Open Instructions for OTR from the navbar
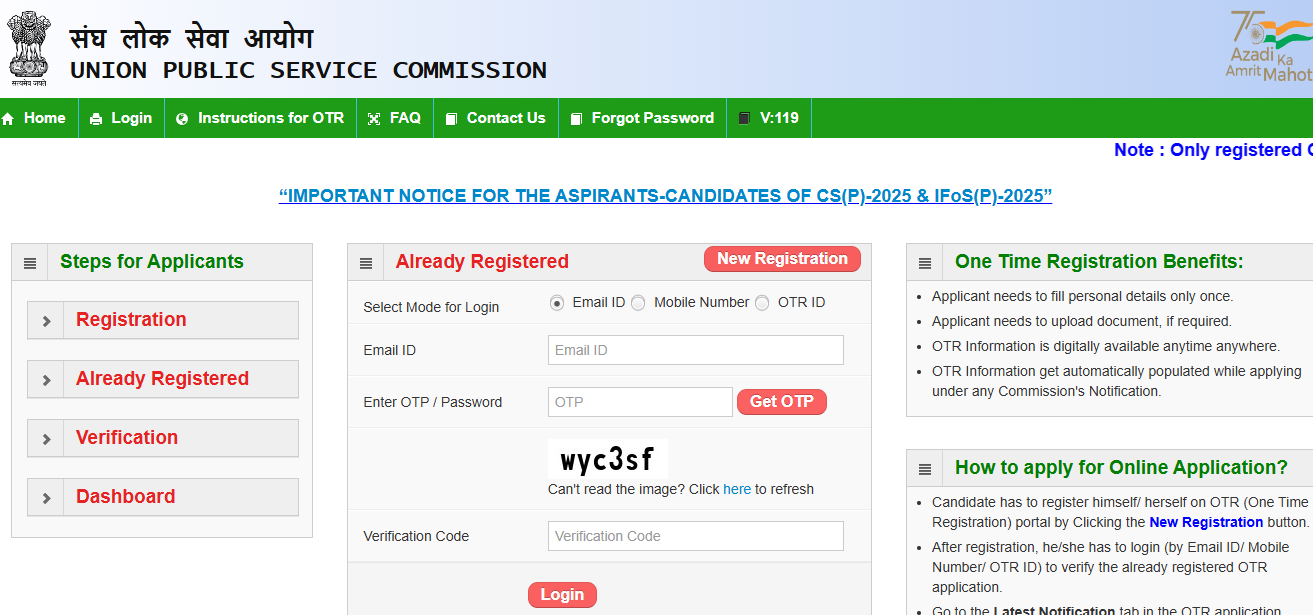The image size is (1313, 615). 260,118
